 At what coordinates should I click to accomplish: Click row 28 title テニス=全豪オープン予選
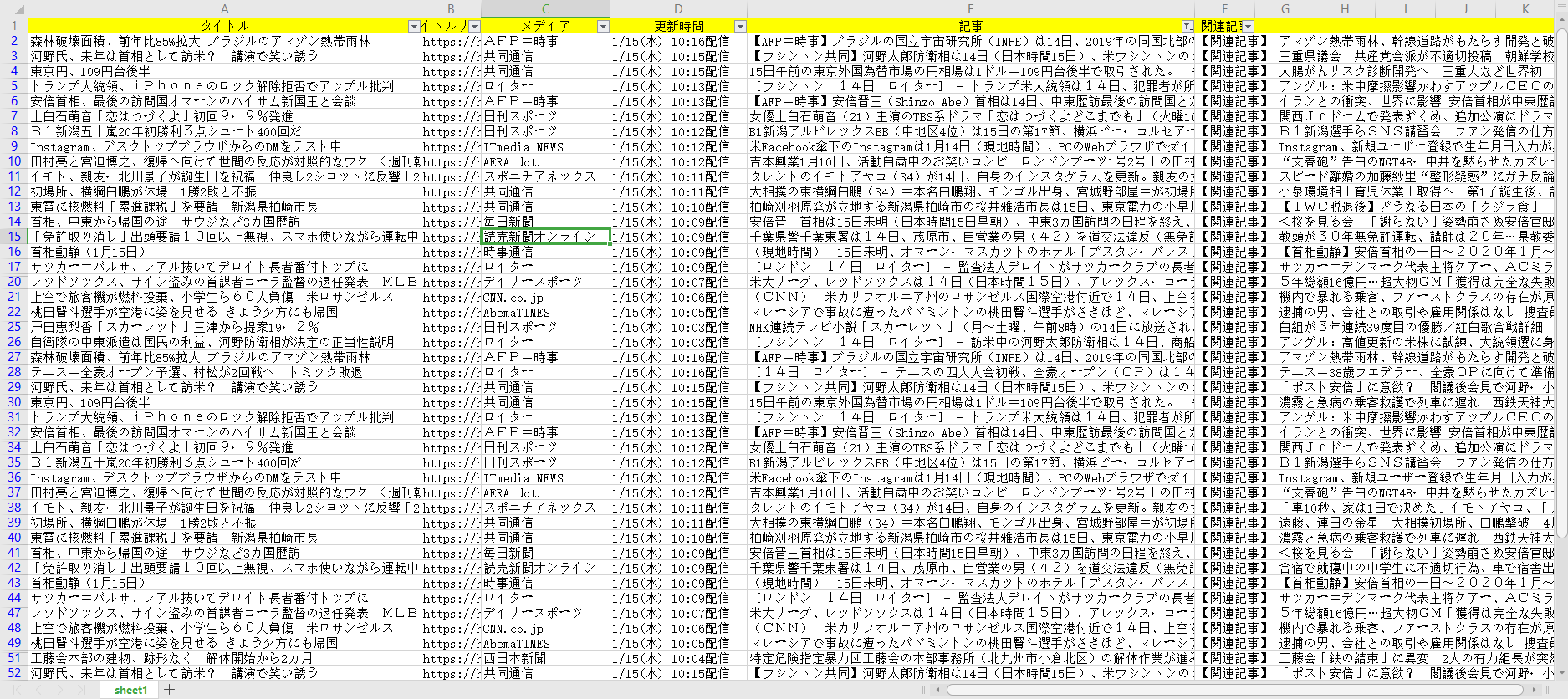224,372
